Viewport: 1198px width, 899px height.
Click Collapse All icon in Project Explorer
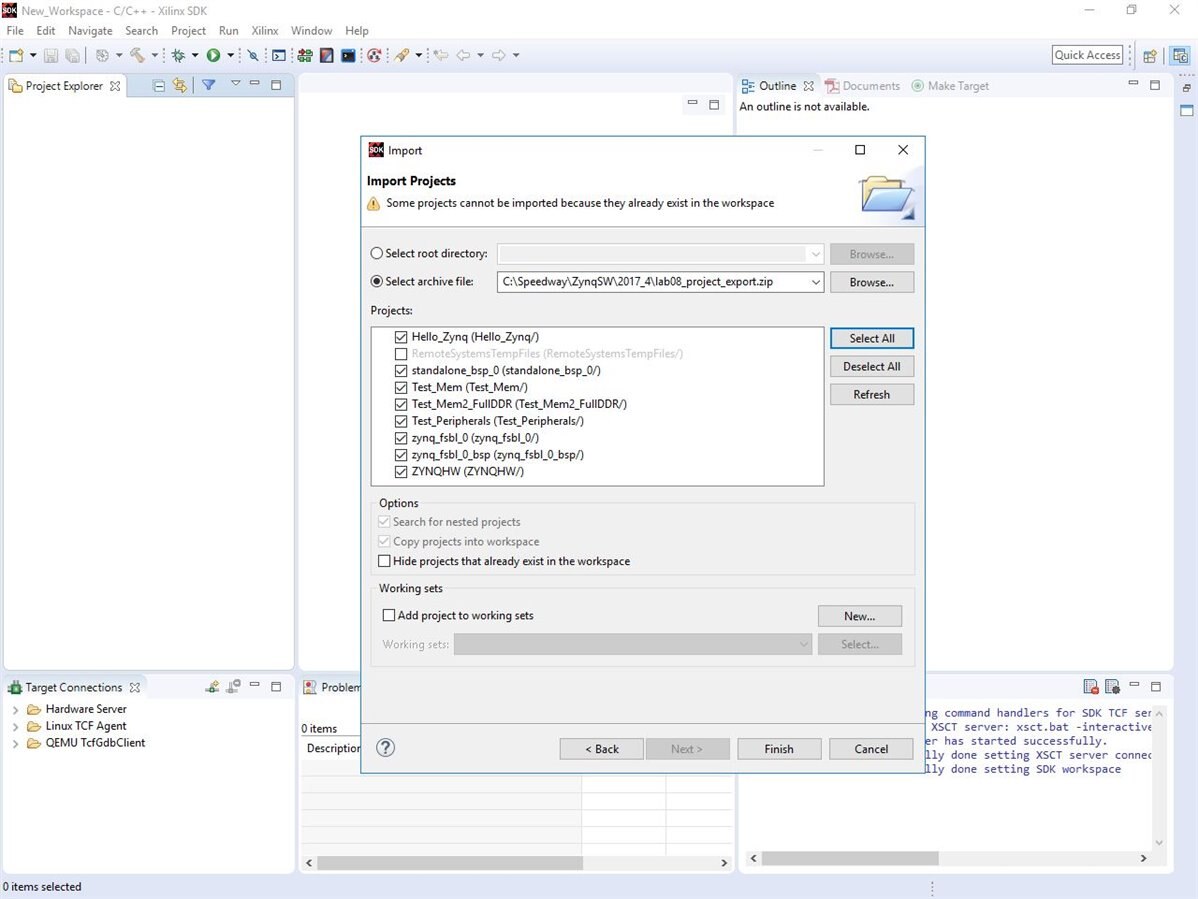tap(159, 86)
